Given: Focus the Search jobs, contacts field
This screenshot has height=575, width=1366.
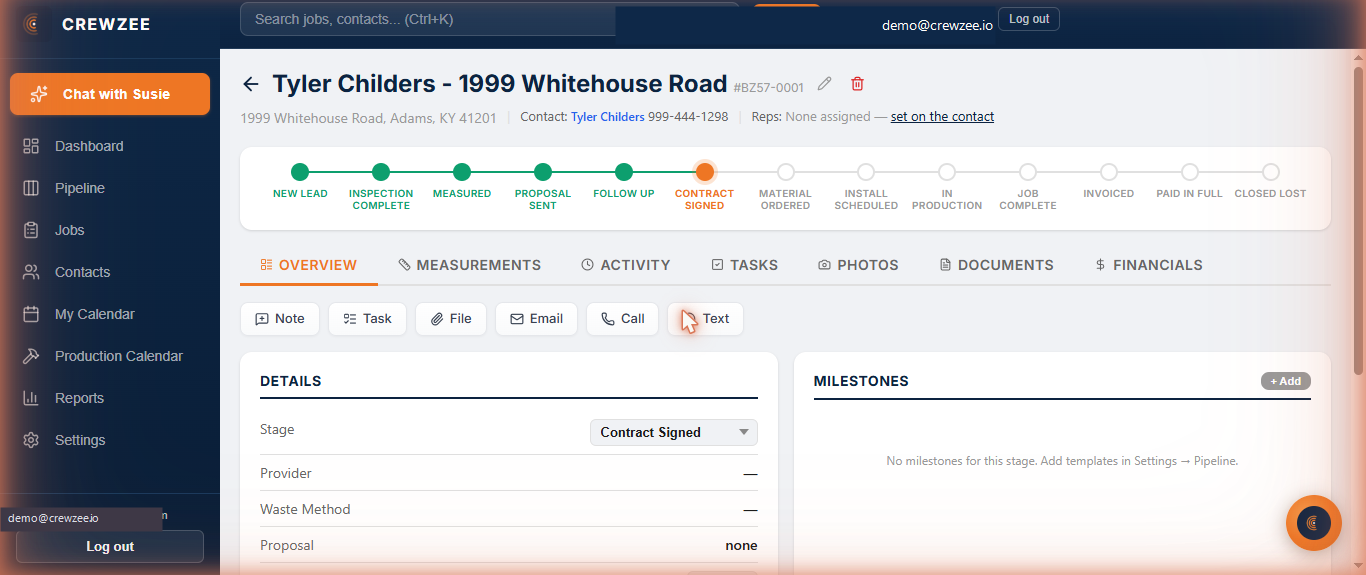Looking at the screenshot, I should point(428,19).
